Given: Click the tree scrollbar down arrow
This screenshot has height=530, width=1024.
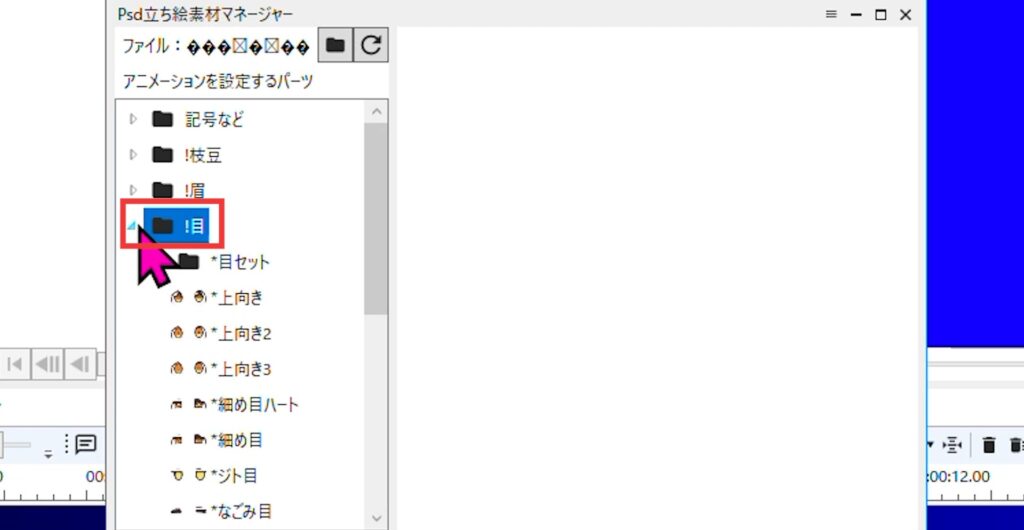Looking at the screenshot, I should click(377, 517).
